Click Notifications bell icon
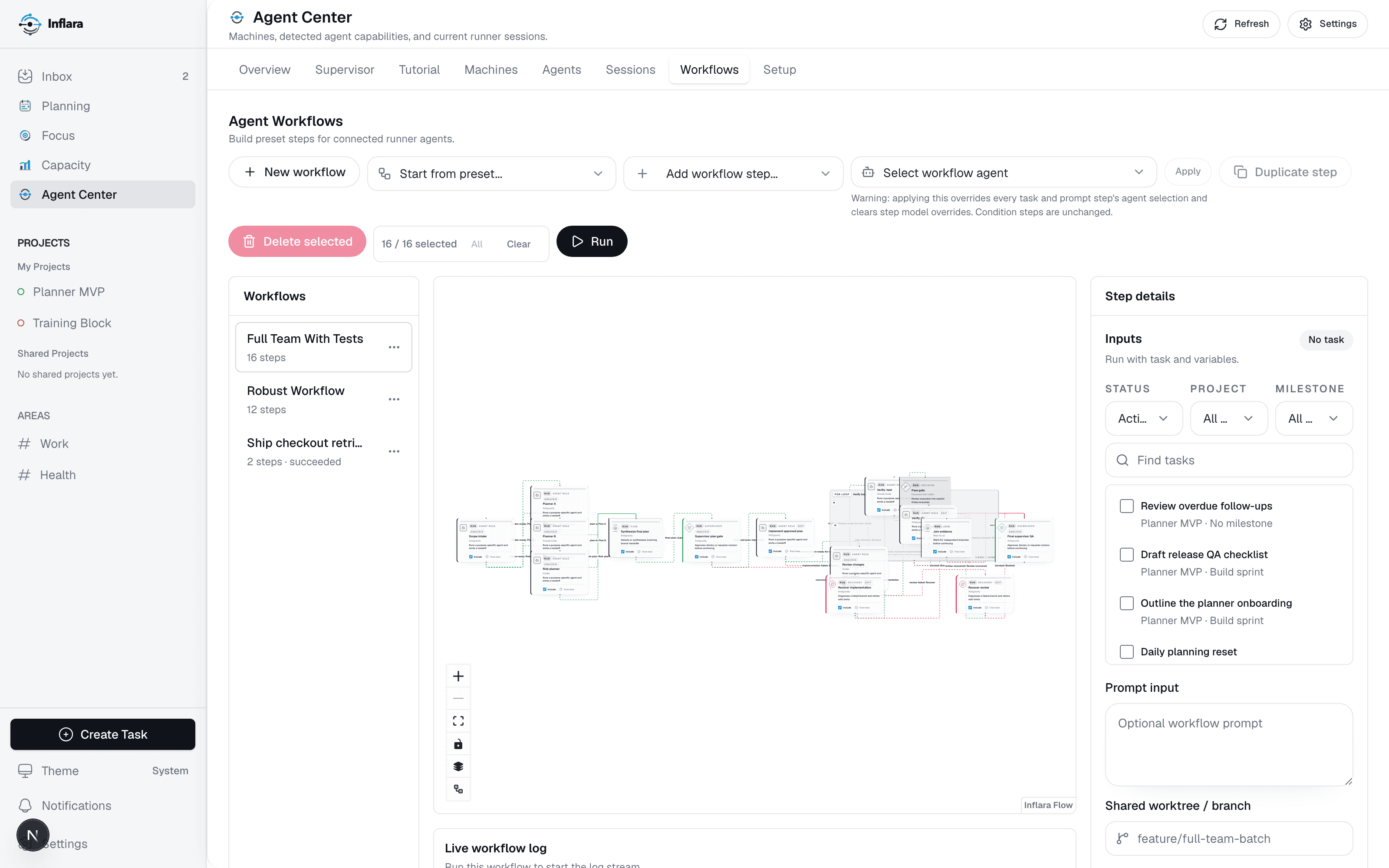The width and height of the screenshot is (1389, 868). click(x=25, y=806)
